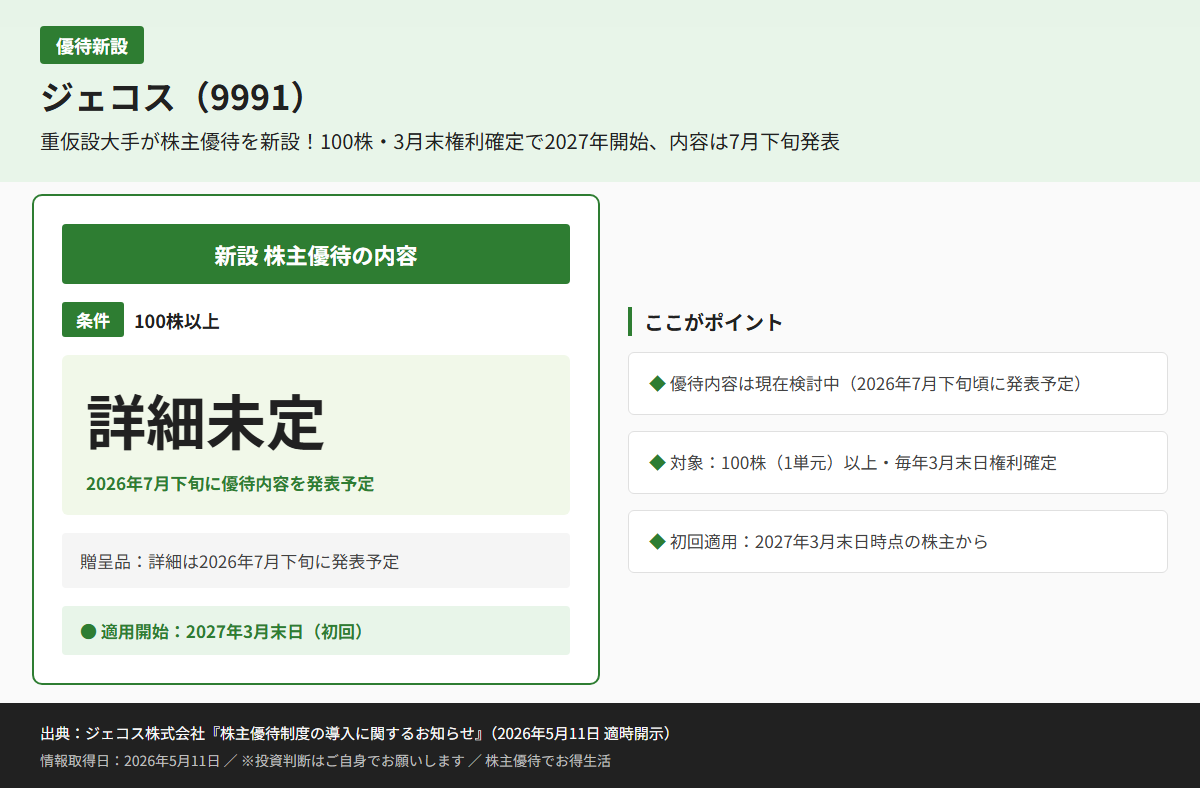Click the ここがポイント section heading

tap(714, 322)
